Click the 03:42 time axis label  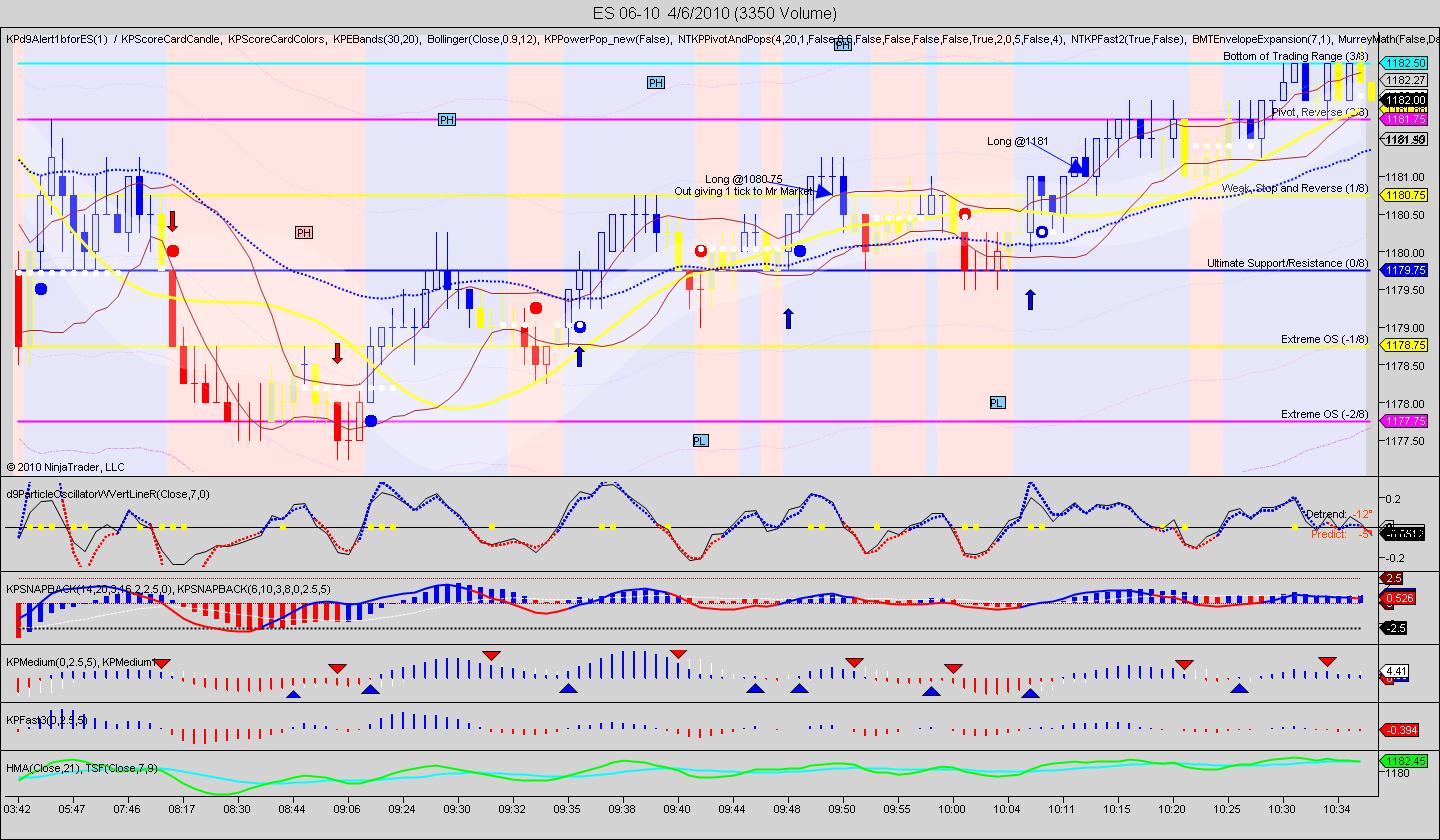click(17, 807)
